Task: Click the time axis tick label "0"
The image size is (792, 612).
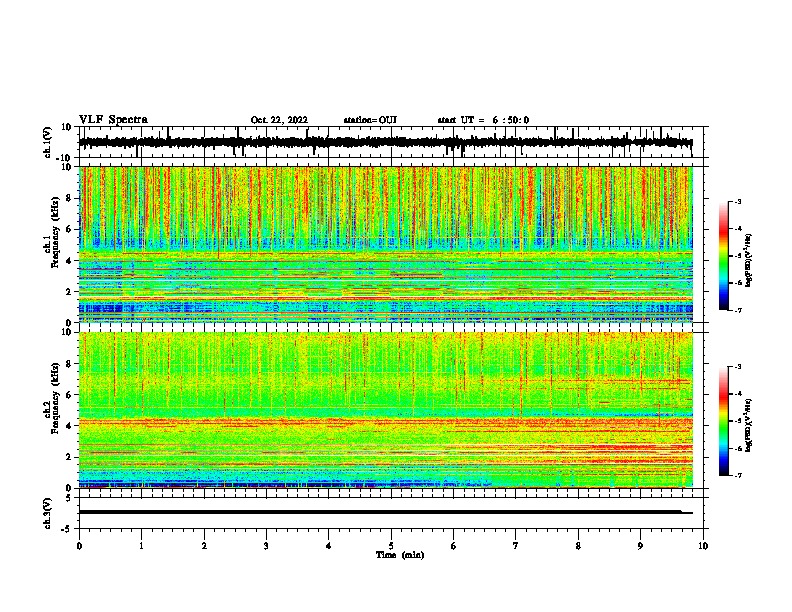Action: pos(79,546)
